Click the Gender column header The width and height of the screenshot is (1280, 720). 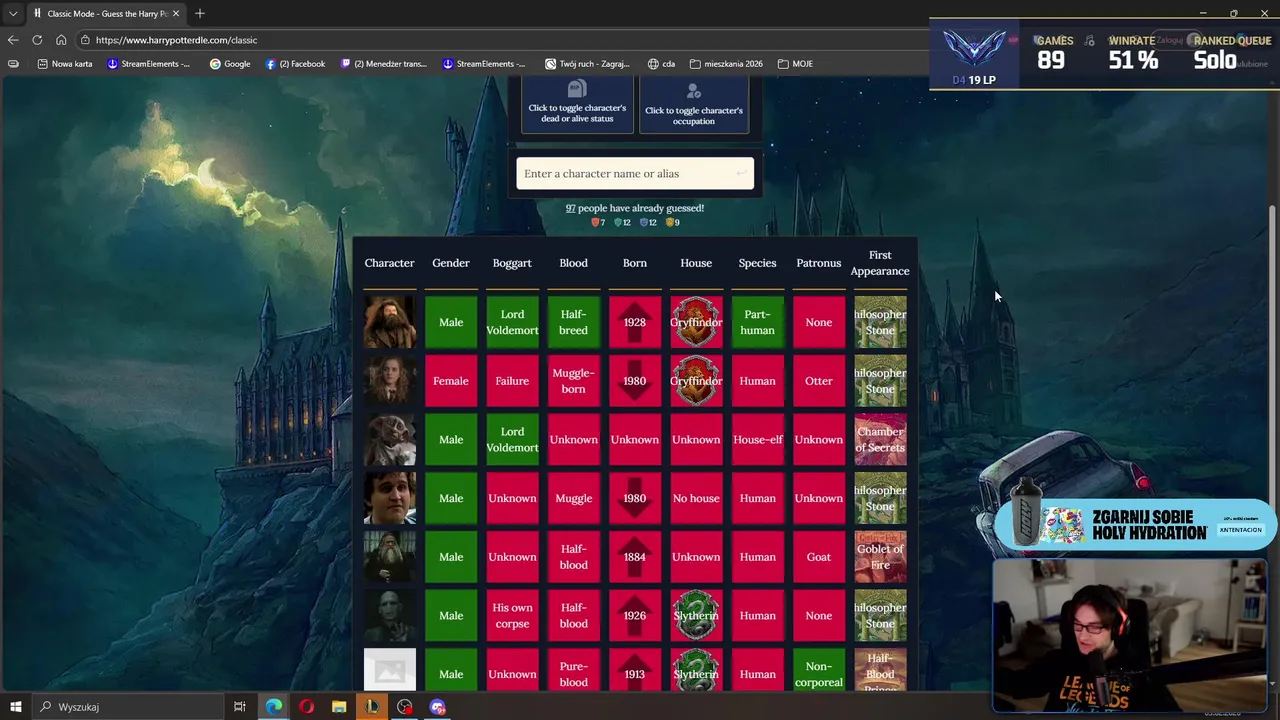[451, 263]
